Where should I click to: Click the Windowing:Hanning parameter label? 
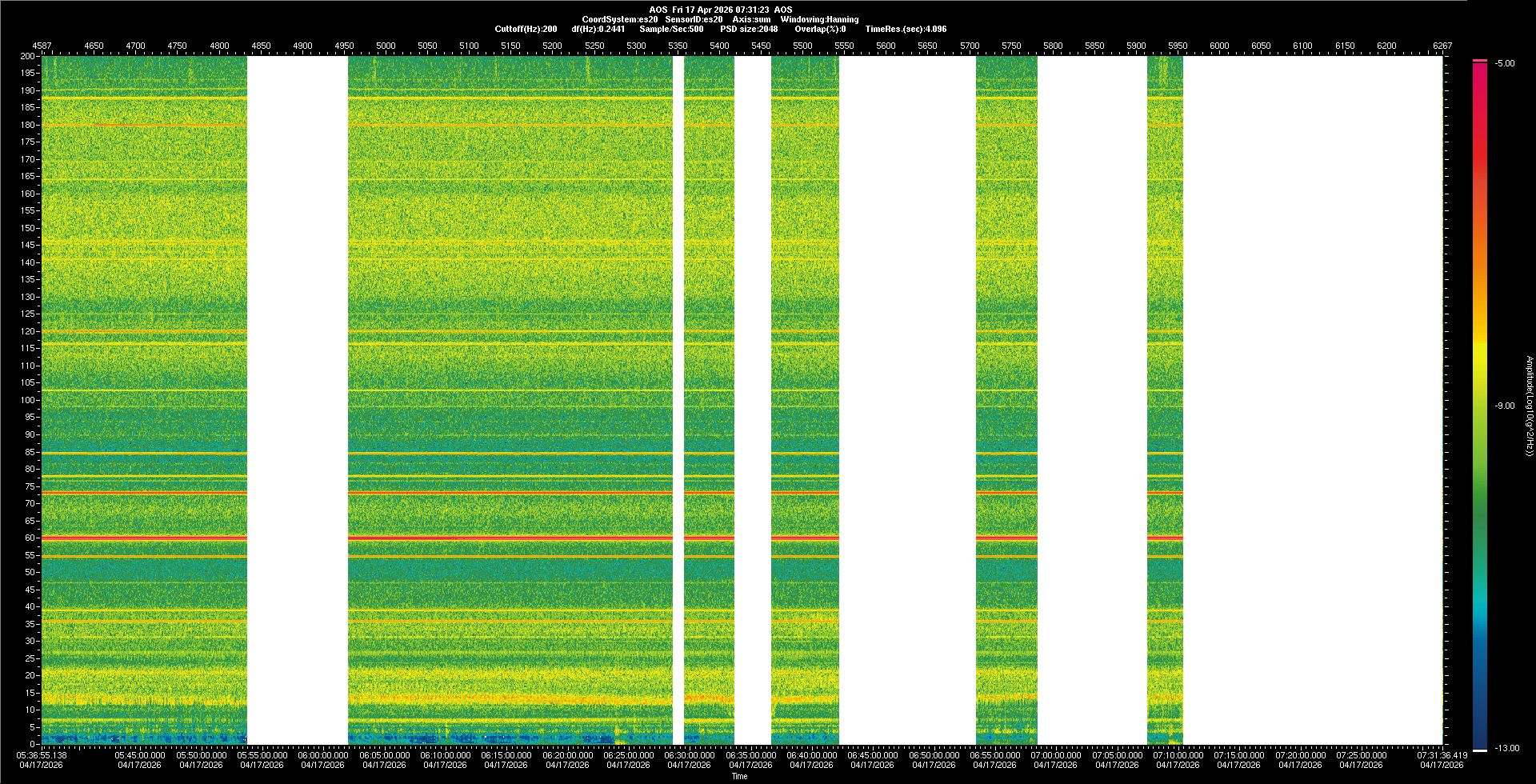pos(819,19)
